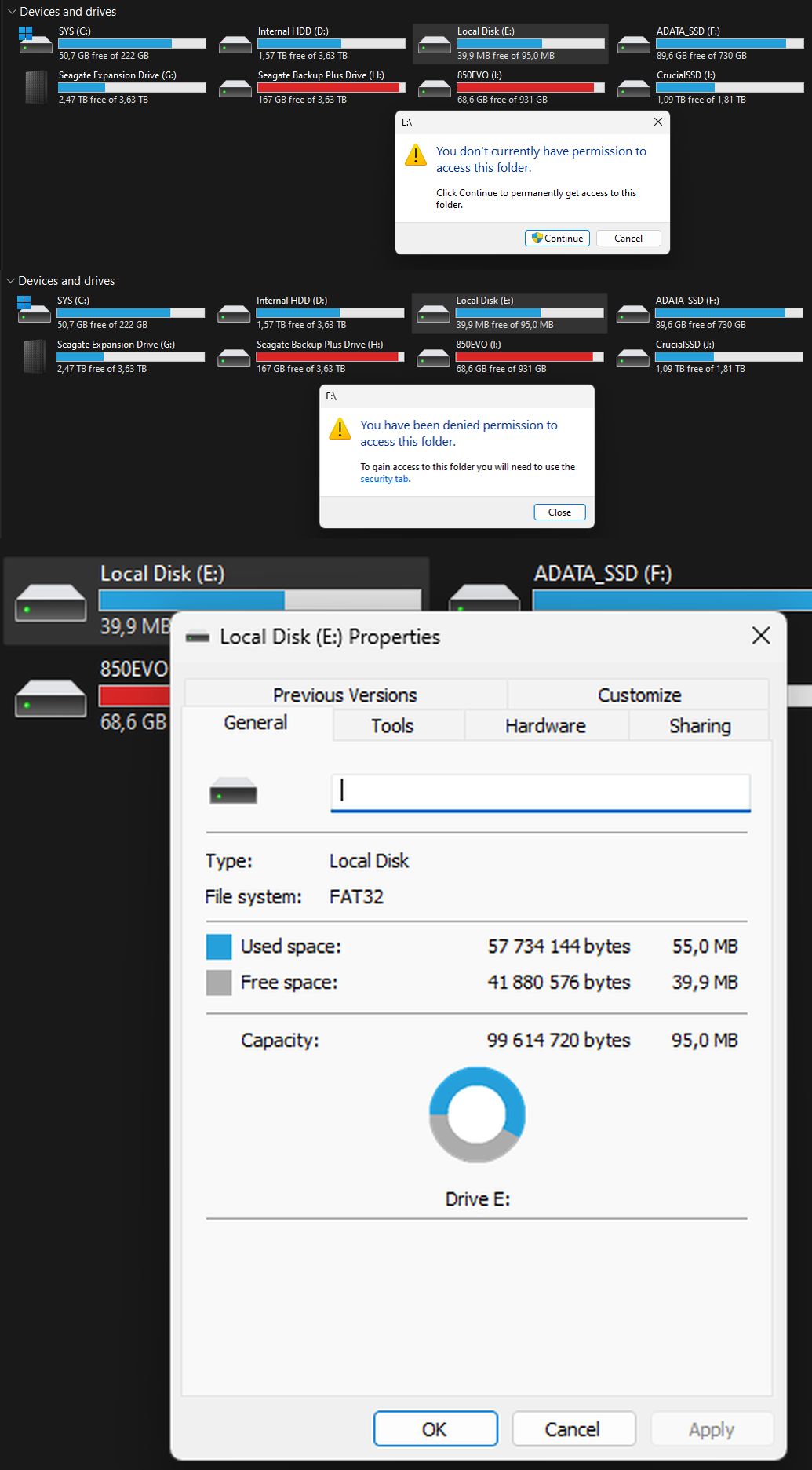Image resolution: width=812 pixels, height=1470 pixels.
Task: Click large Local Disk (E:) usage bar behind Properties
Action: tap(260, 600)
